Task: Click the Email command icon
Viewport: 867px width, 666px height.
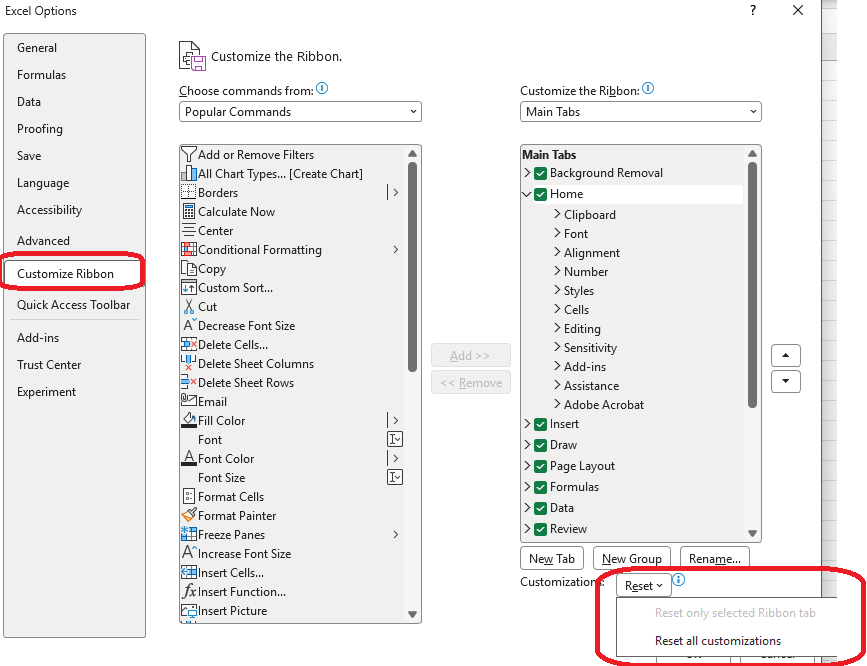Action: click(x=189, y=400)
